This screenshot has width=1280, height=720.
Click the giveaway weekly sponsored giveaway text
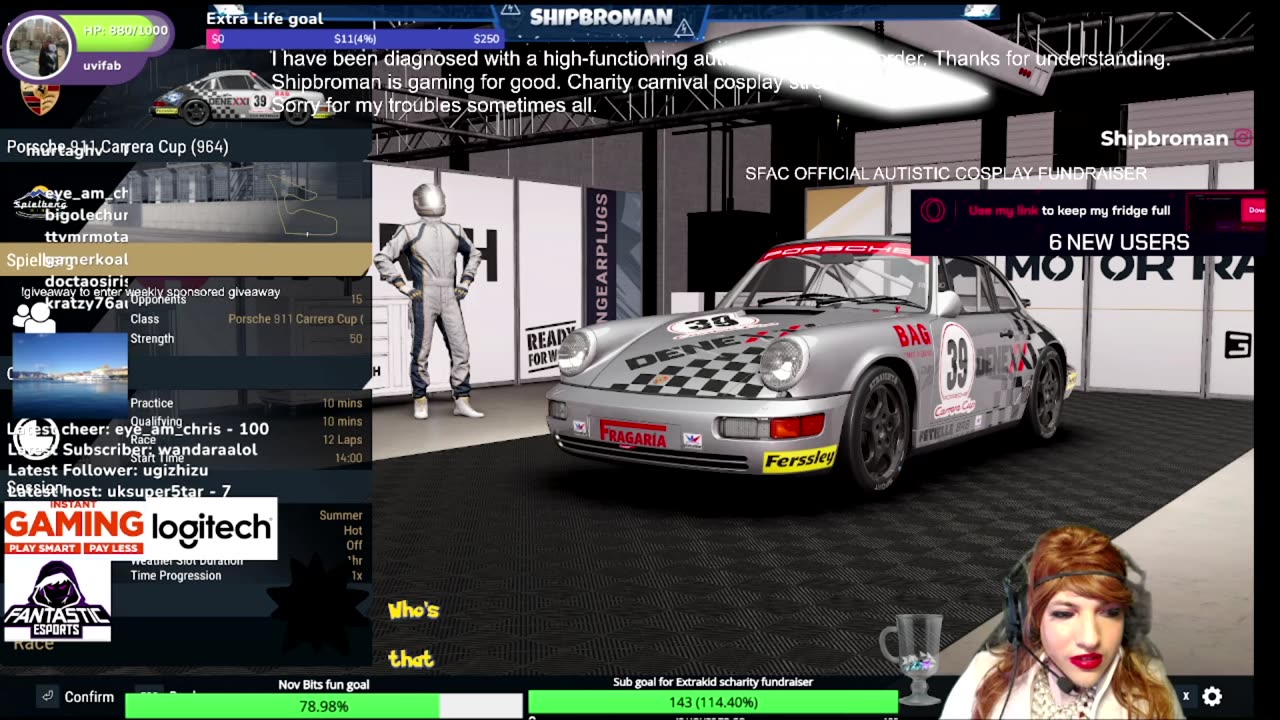pos(151,292)
